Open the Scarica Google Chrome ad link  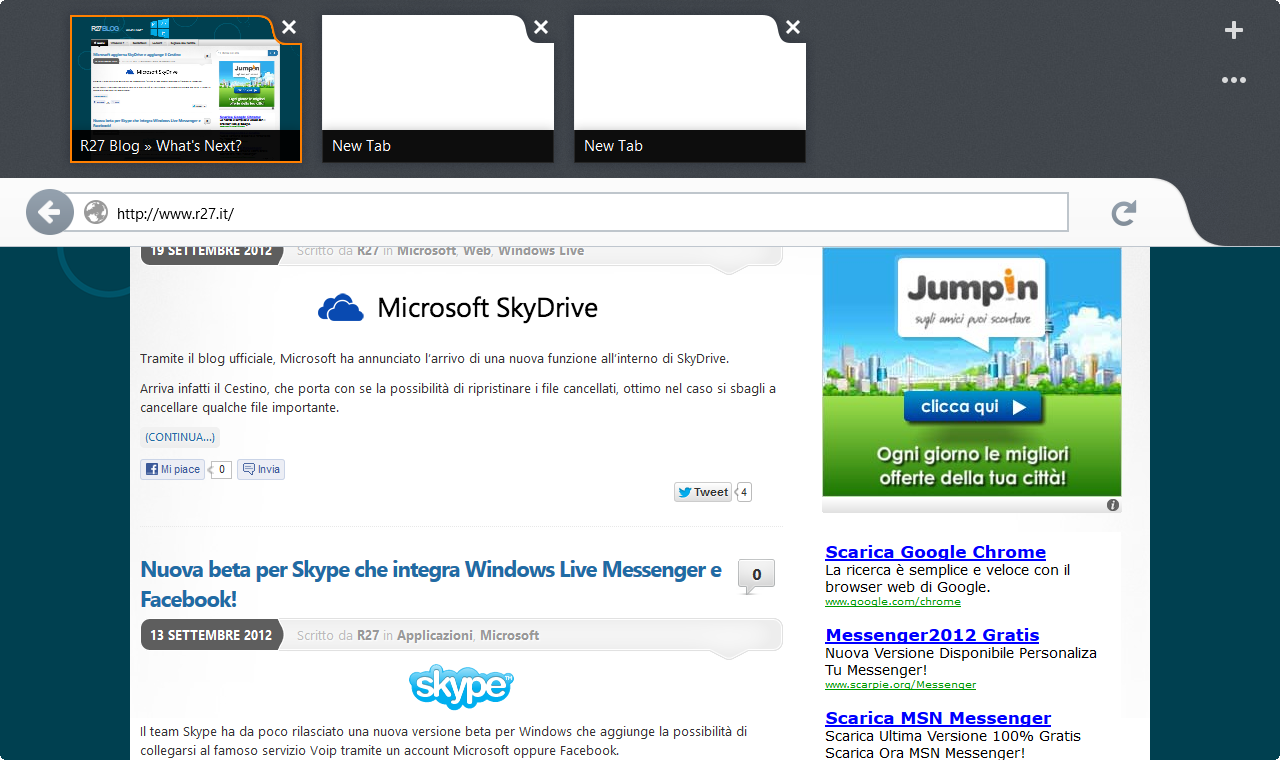(x=936, y=552)
